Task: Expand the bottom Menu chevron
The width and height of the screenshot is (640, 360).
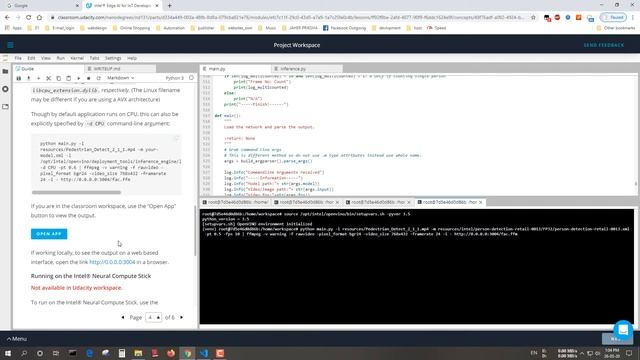Action: pos(17,339)
